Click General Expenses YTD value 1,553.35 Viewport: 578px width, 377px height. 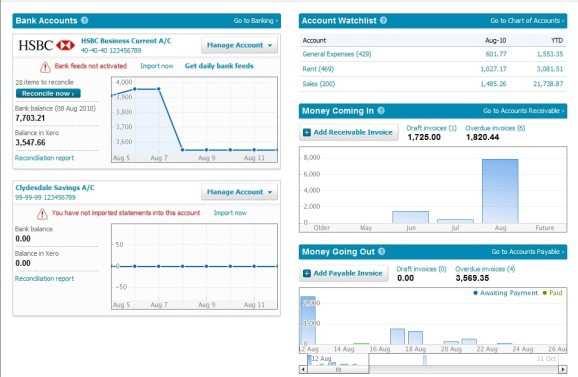[550, 54]
